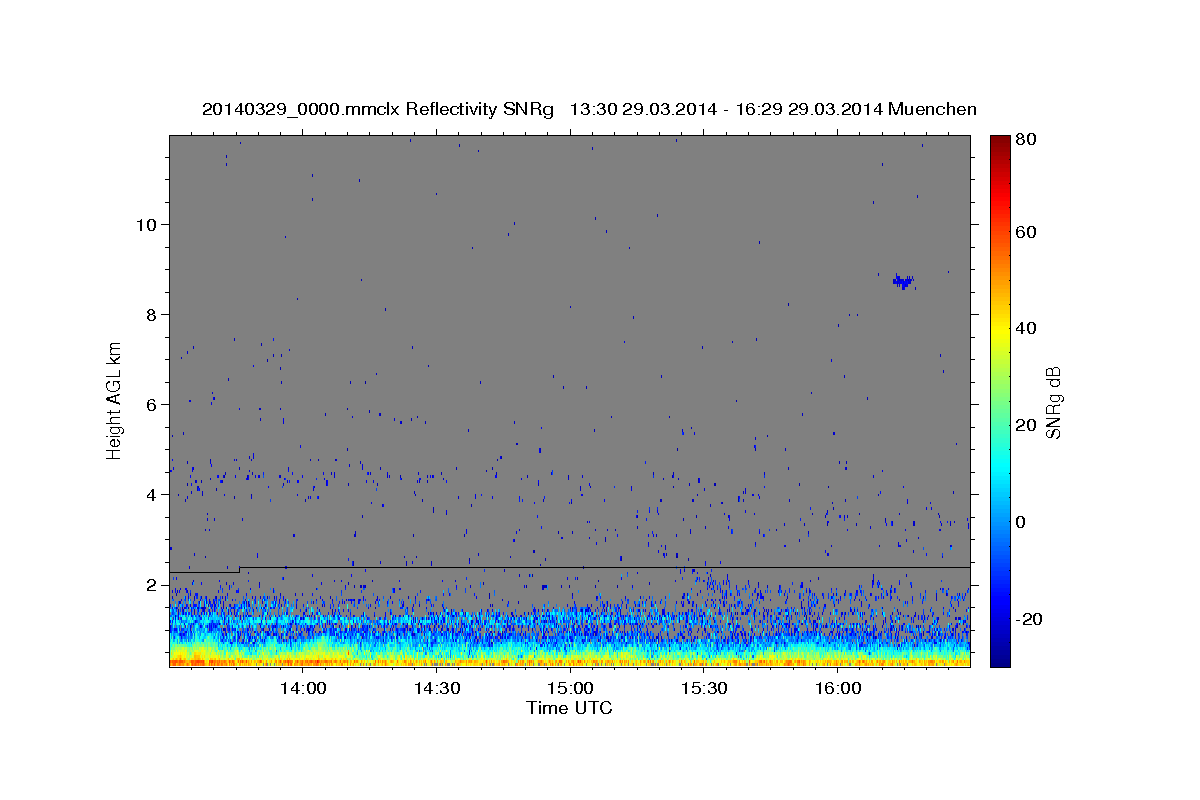
Task: Click the colorbar value 20
Action: point(1025,425)
